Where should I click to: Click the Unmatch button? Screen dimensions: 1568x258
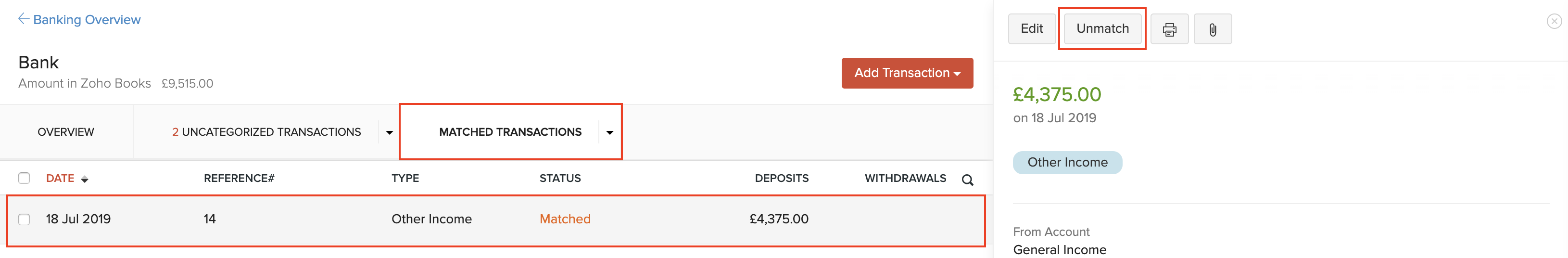click(x=1102, y=28)
